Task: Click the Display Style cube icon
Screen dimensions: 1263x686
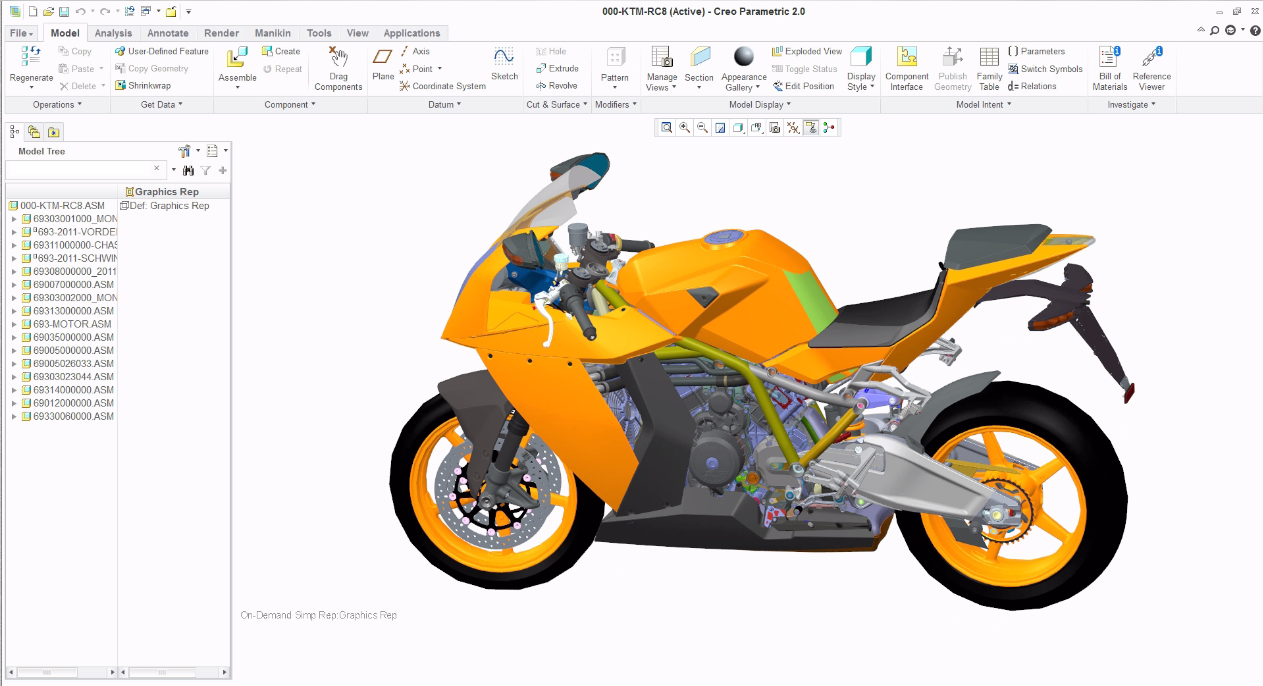Action: point(861,57)
